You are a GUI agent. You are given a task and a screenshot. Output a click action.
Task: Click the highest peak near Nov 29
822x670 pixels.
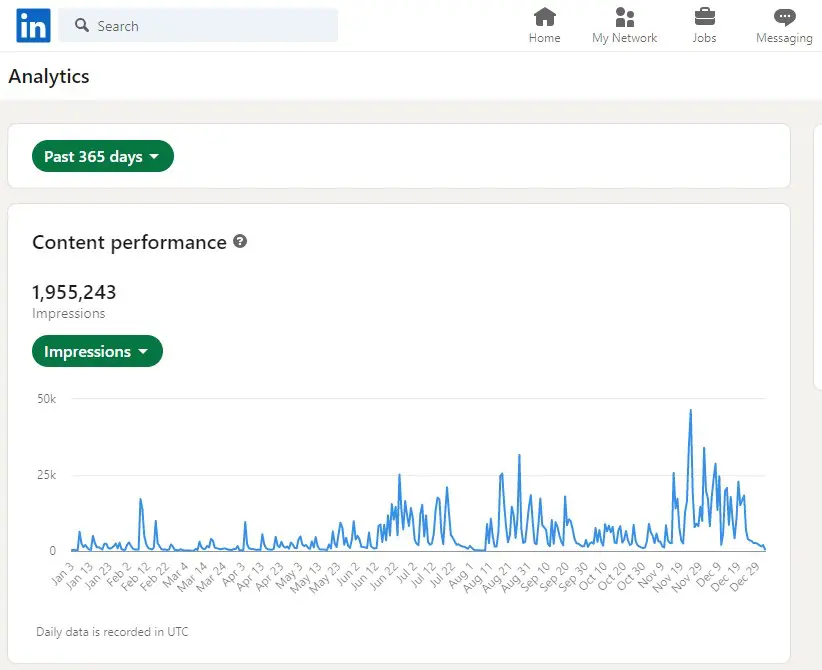pos(690,410)
